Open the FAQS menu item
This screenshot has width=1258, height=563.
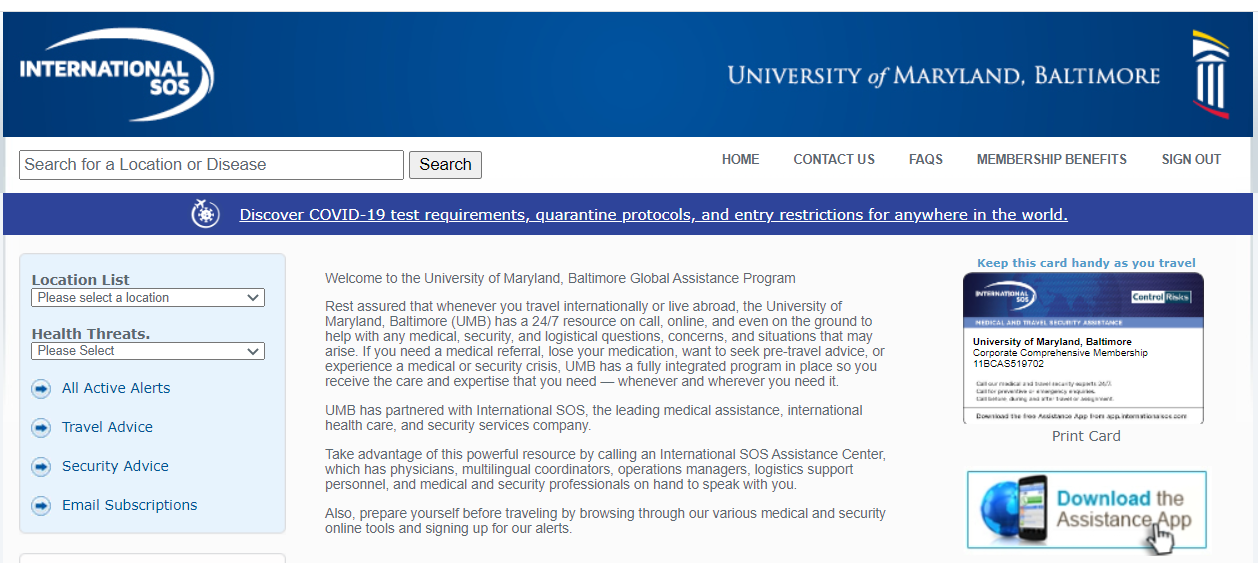pos(925,159)
